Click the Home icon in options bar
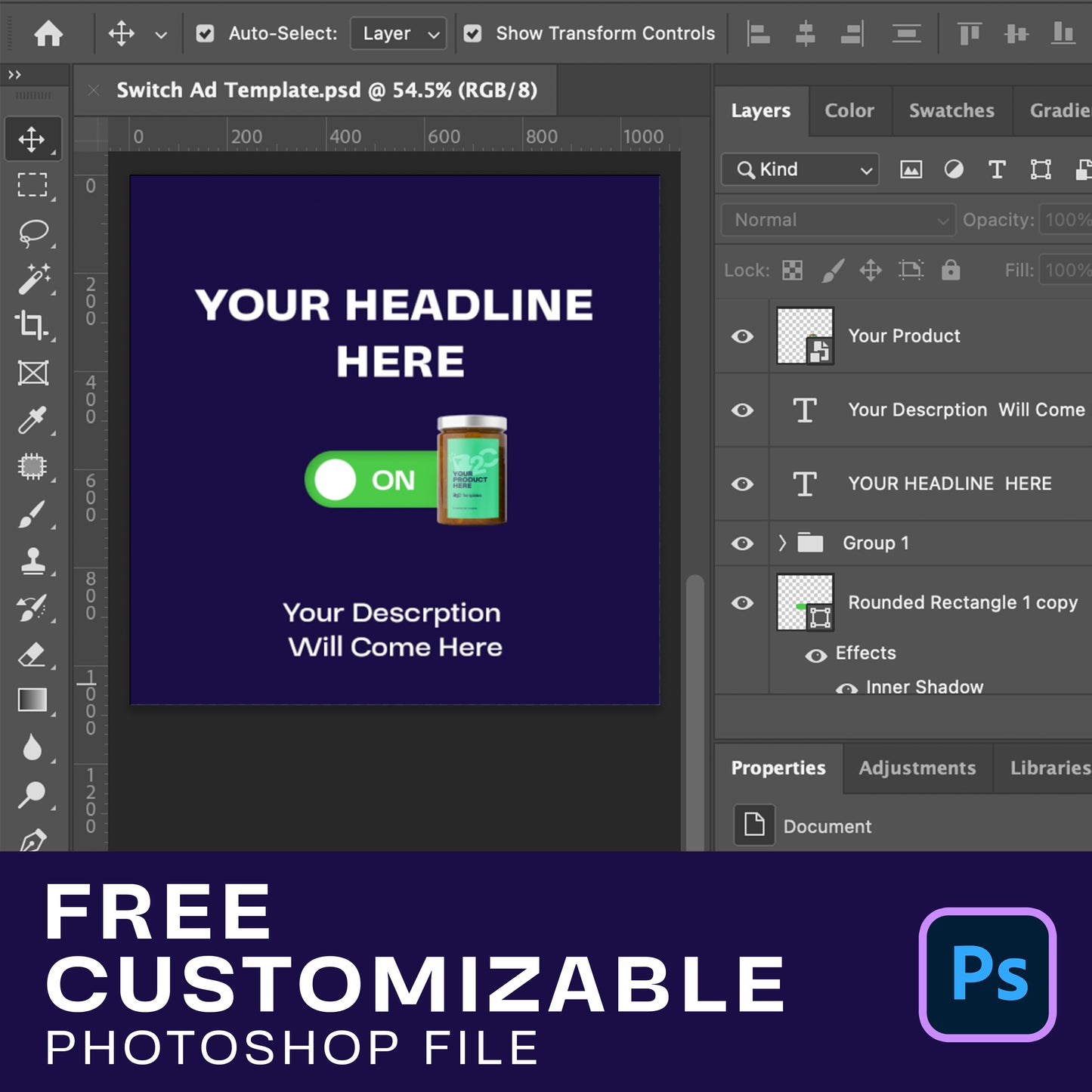Image resolution: width=1092 pixels, height=1092 pixels. tap(48, 34)
